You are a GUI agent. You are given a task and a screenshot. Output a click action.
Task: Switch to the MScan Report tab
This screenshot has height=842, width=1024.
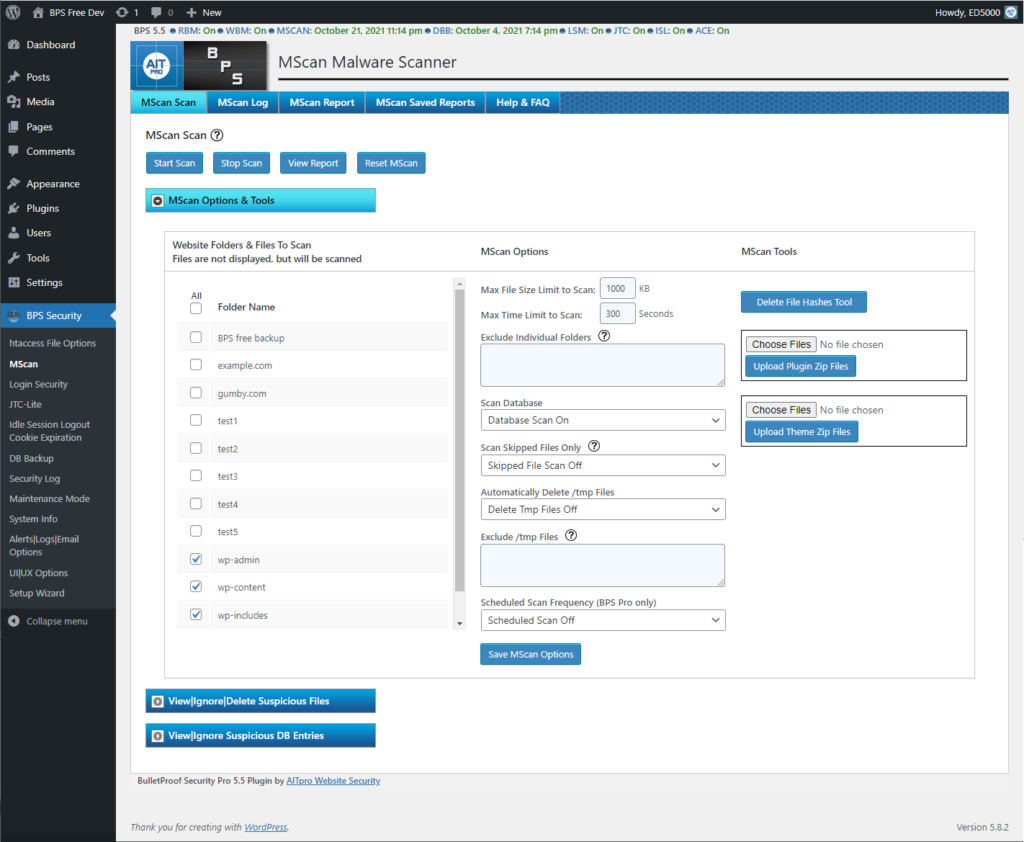coord(322,103)
